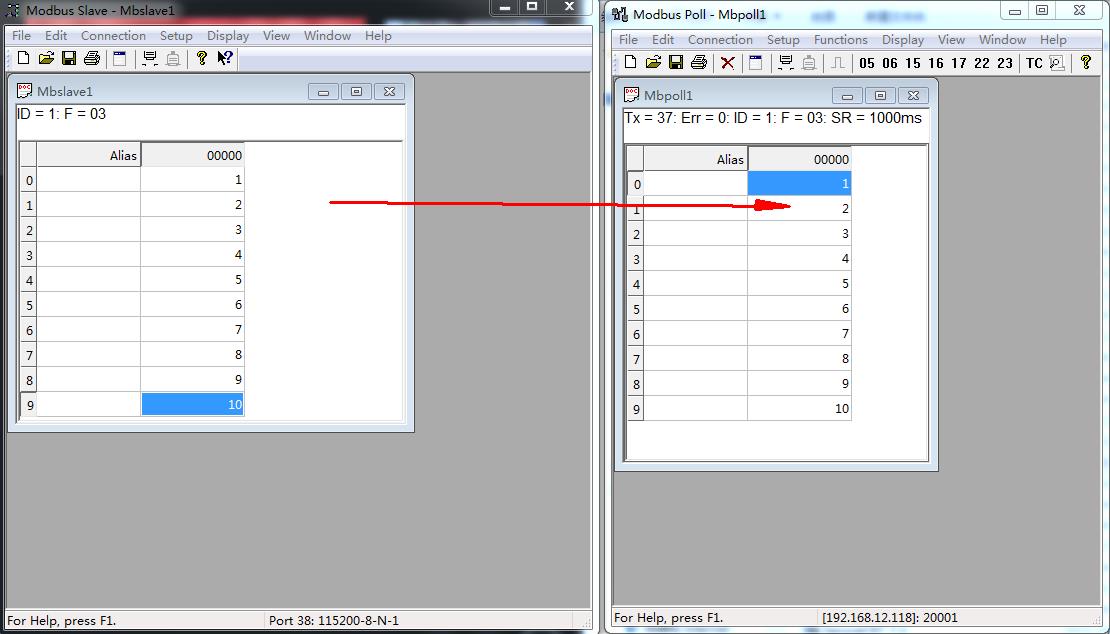This screenshot has height=634, width=1110.
Task: Click row header 5 in Mbpoll1 table
Action: click(636, 309)
